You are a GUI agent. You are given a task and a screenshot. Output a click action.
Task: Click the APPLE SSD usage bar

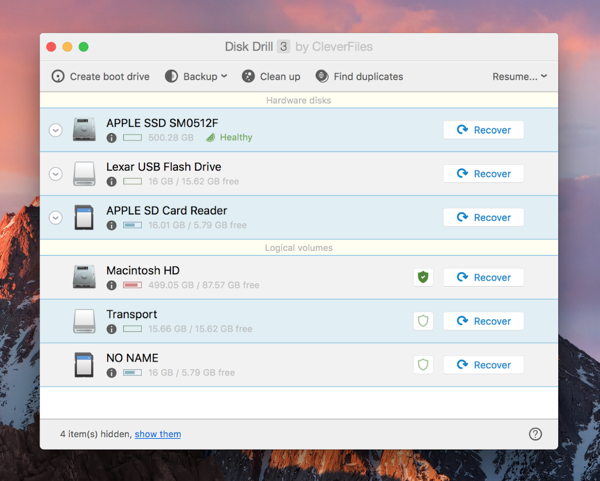(x=132, y=138)
